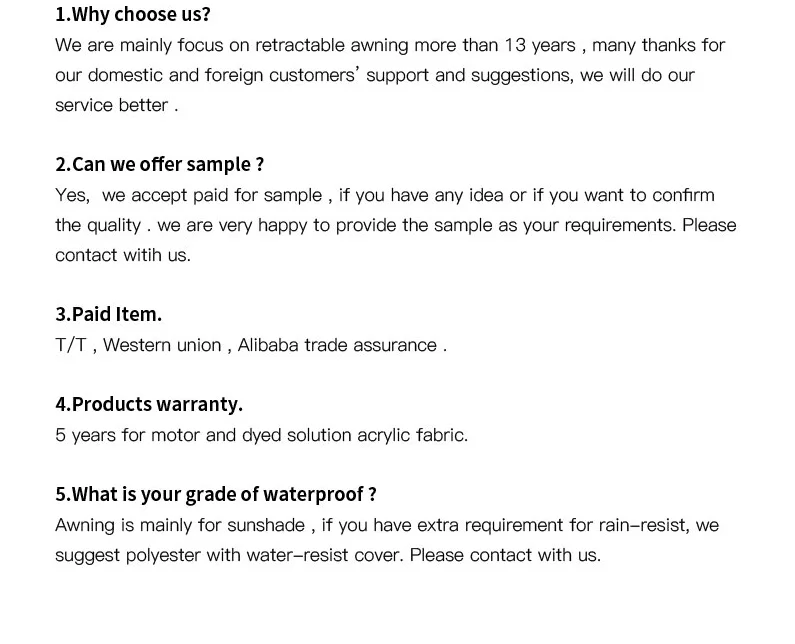Click "Awning is mainly for sunshade" text

(179, 525)
